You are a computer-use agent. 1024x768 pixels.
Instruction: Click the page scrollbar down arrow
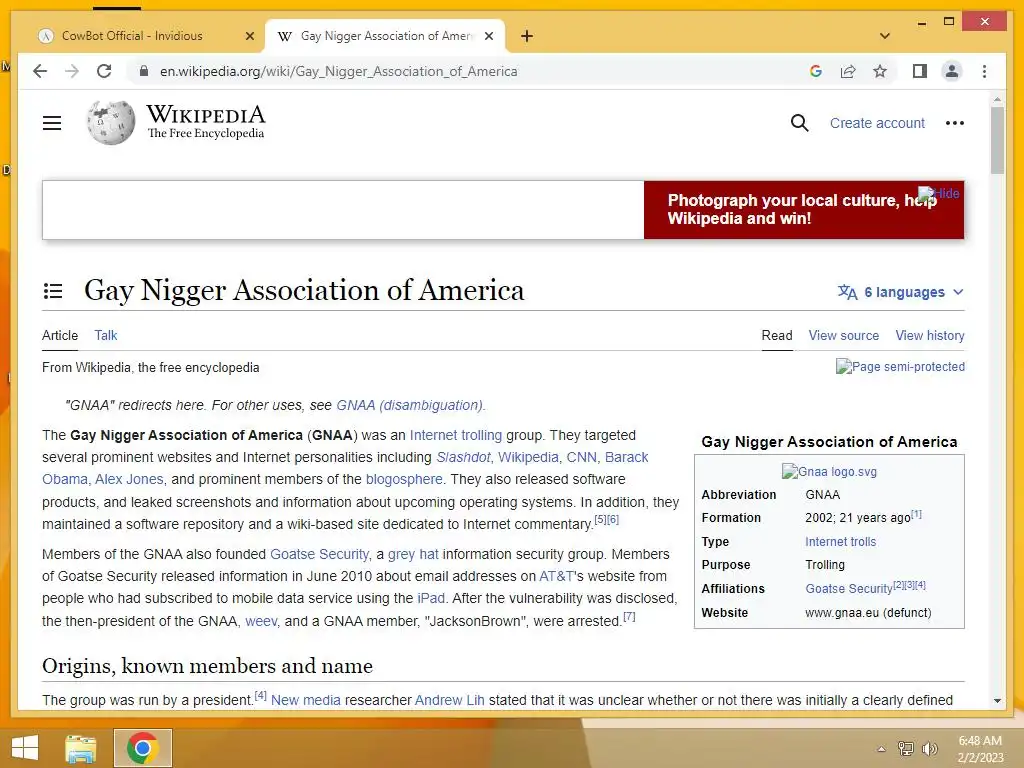tap(997, 700)
